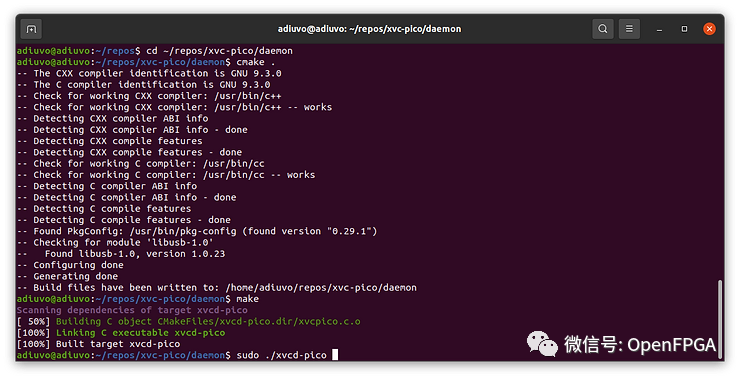Image resolution: width=740 pixels, height=379 pixels.
Task: Click the '[100%] Built target xvcd-pico' line
Action: pyautogui.click(x=98, y=345)
